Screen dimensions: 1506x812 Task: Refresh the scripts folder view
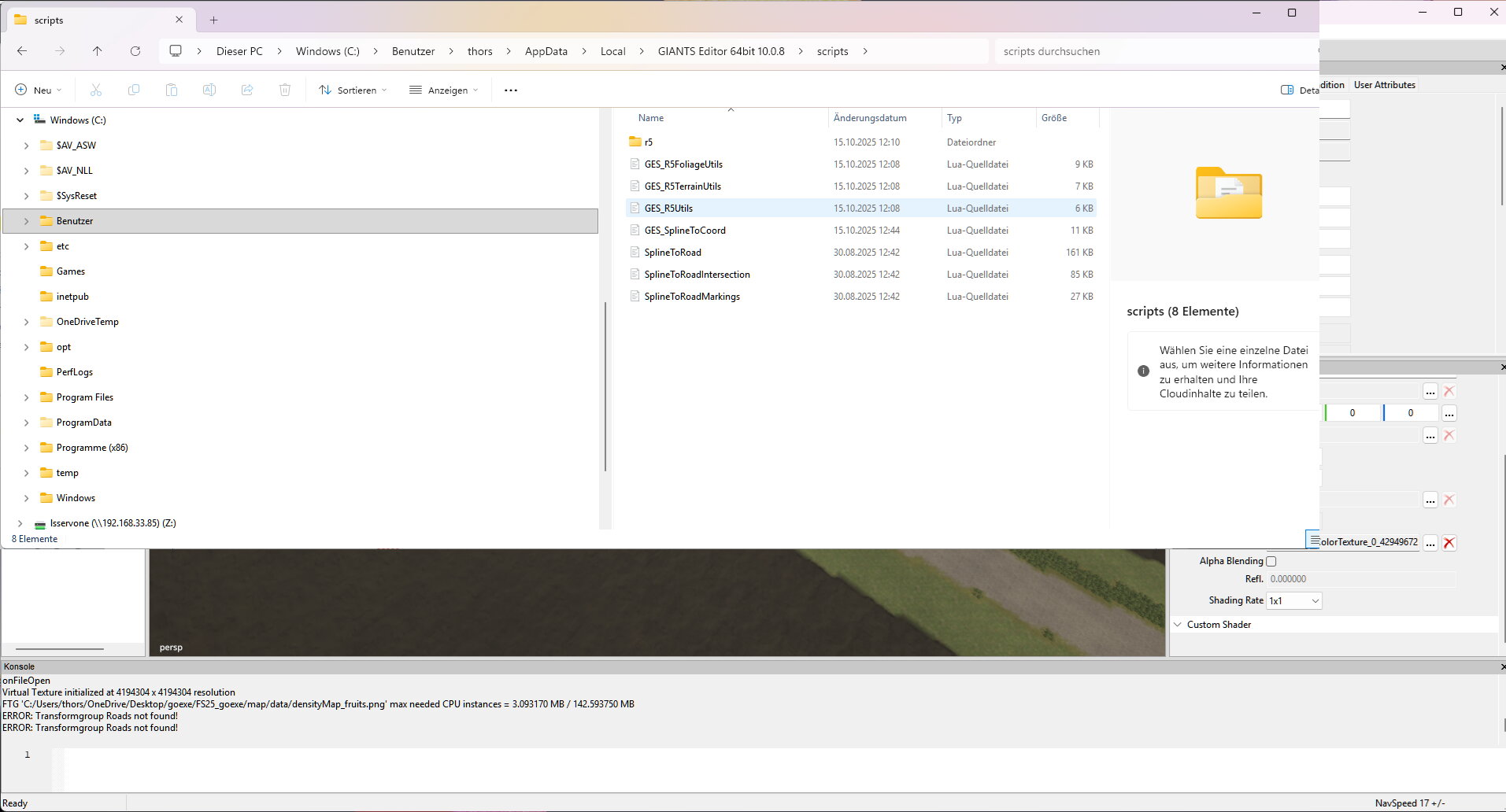click(135, 51)
